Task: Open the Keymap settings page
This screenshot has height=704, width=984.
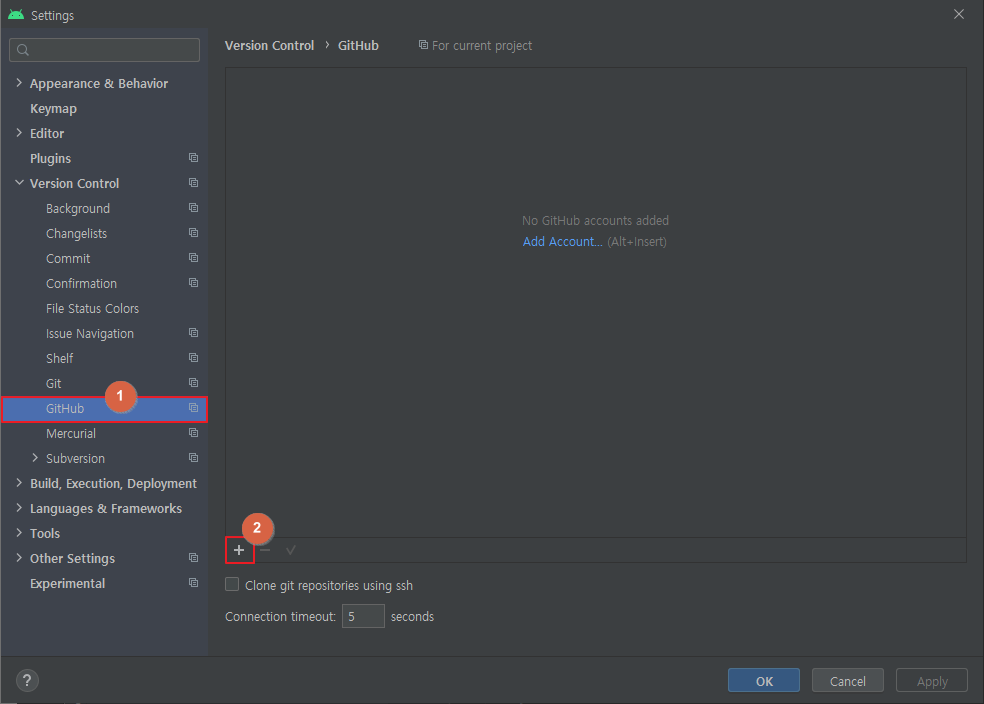Action: coord(53,109)
